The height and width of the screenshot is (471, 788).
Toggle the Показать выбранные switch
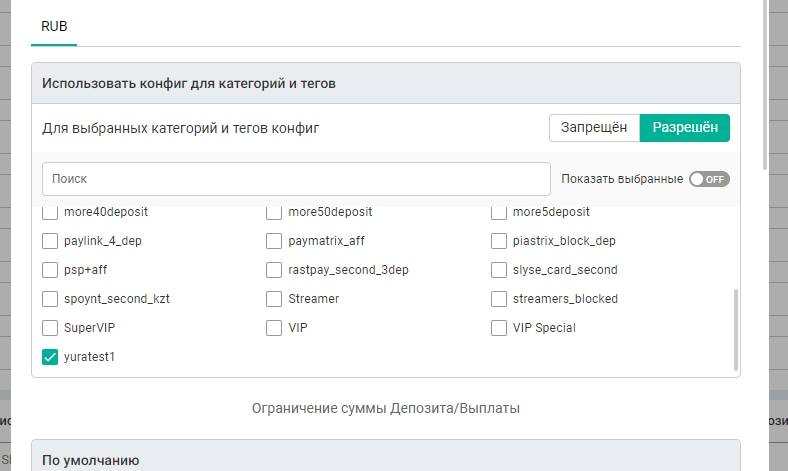pyautogui.click(x=709, y=179)
